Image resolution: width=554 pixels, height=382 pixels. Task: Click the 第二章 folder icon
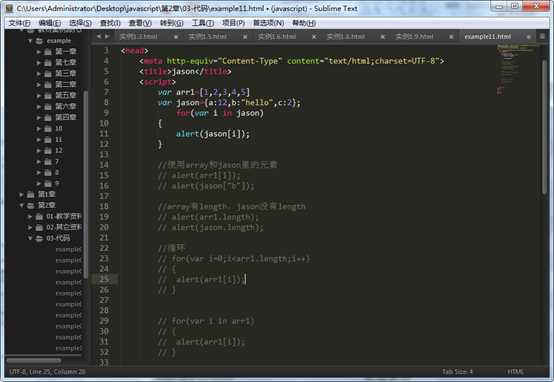click(48, 85)
